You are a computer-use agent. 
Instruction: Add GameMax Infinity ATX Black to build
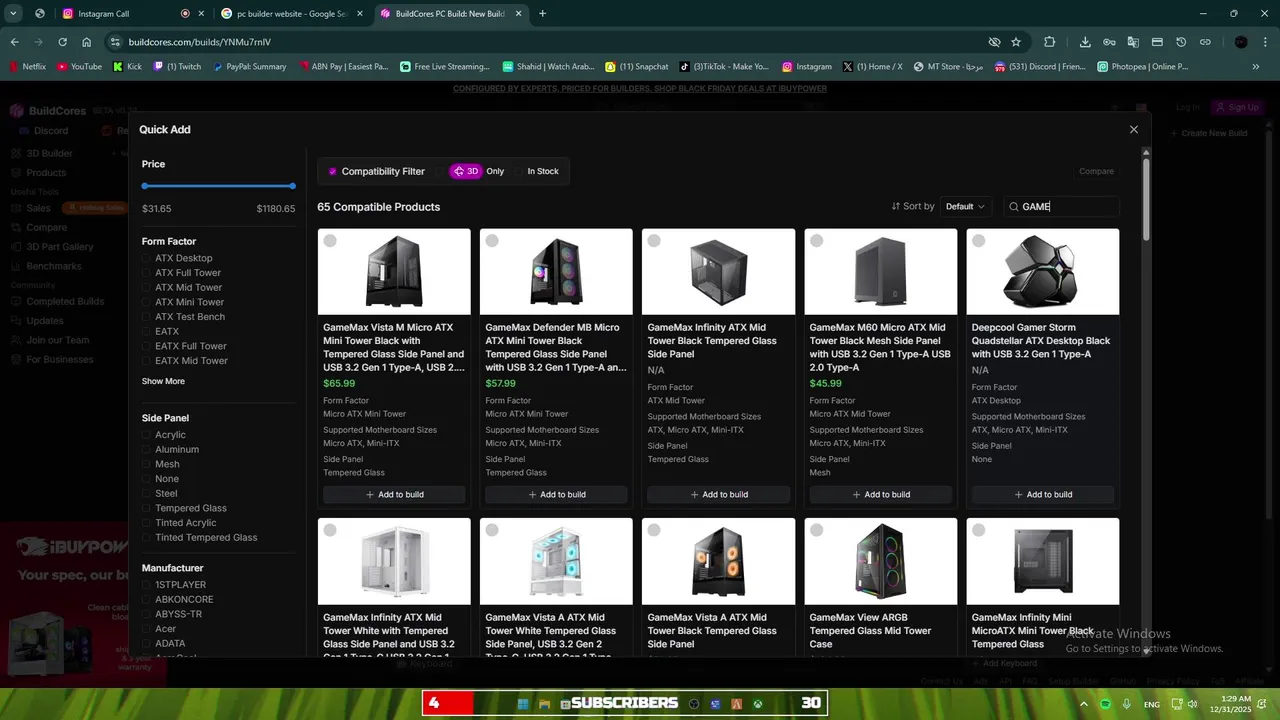[x=718, y=494]
